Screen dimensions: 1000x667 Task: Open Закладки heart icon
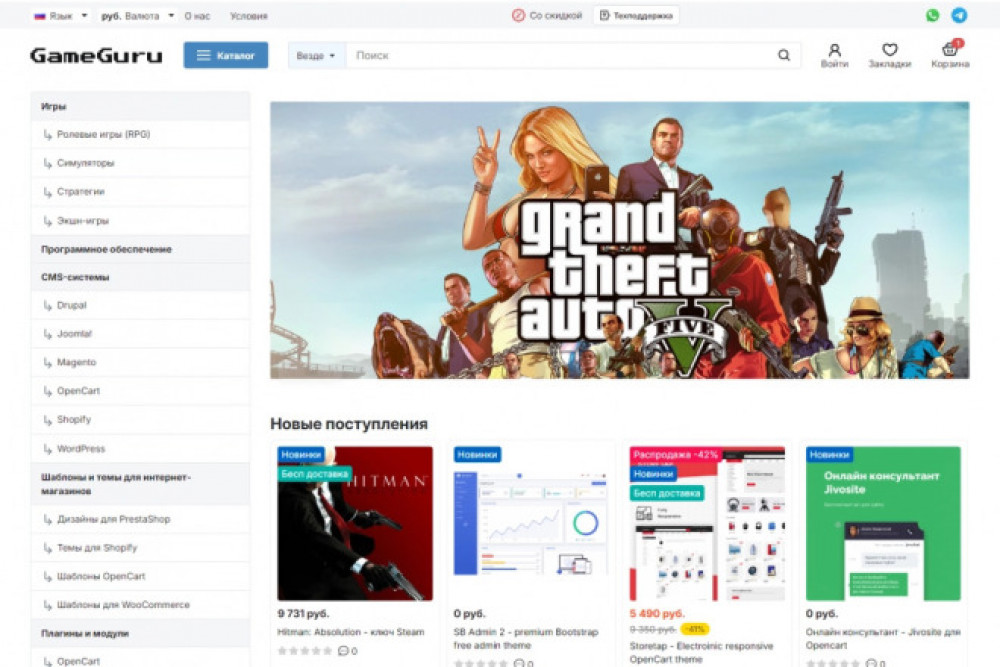coord(890,55)
